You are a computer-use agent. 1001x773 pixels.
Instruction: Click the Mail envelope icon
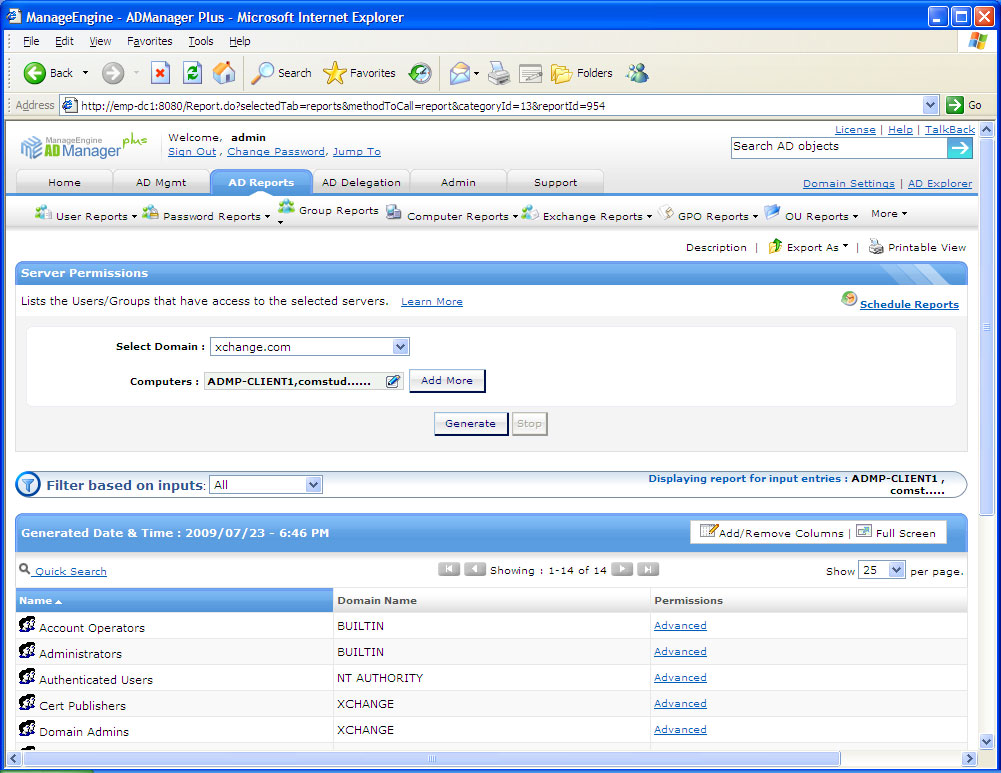459,73
